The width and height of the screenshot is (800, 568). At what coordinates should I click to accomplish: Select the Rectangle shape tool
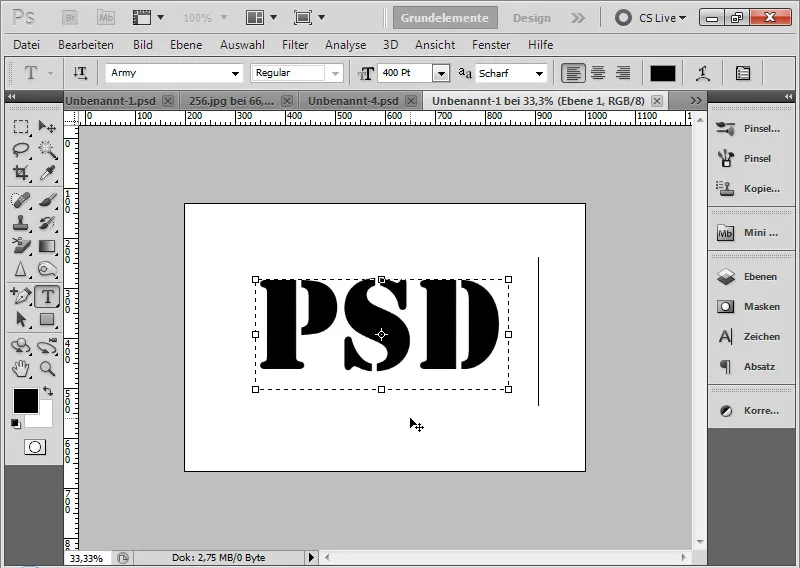[47, 319]
